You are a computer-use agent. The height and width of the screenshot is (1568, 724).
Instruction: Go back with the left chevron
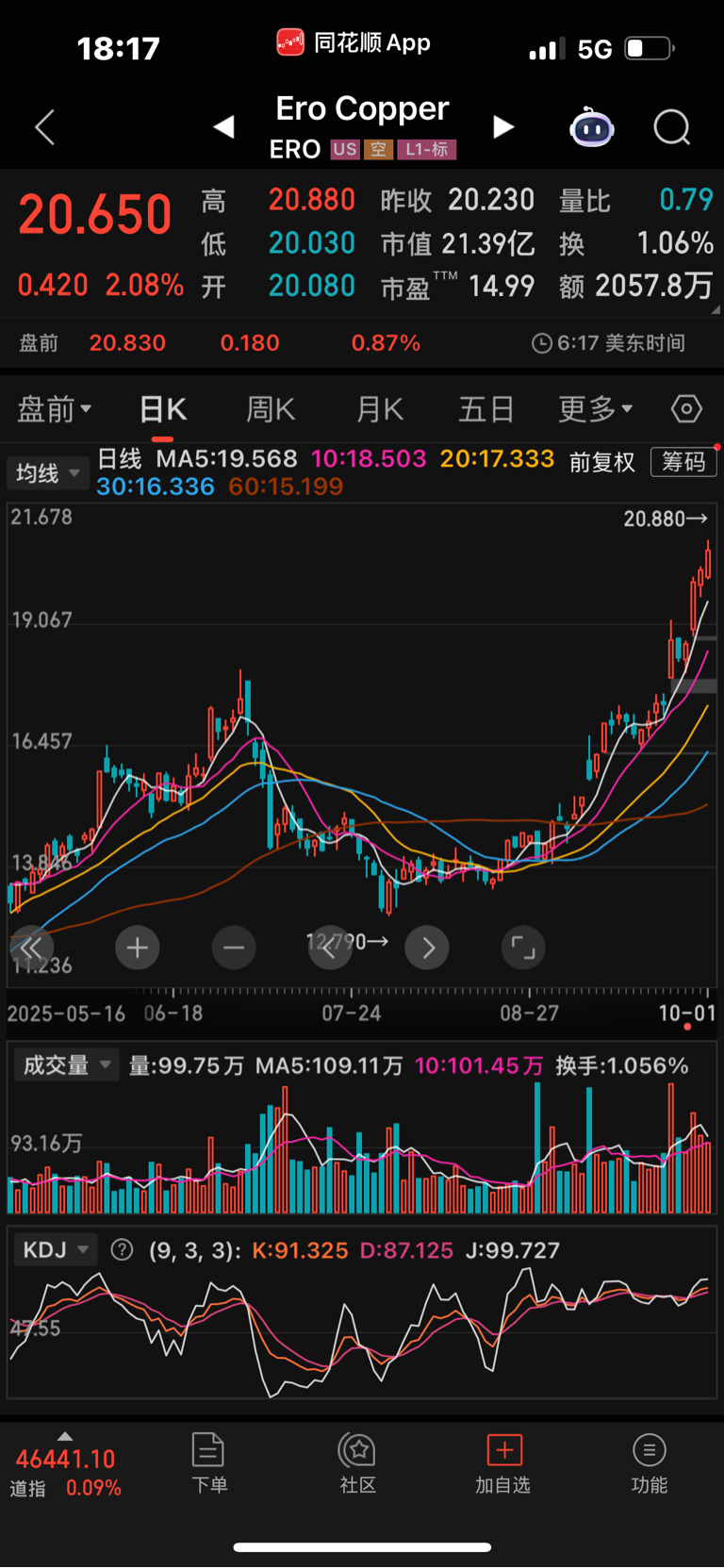[44, 127]
